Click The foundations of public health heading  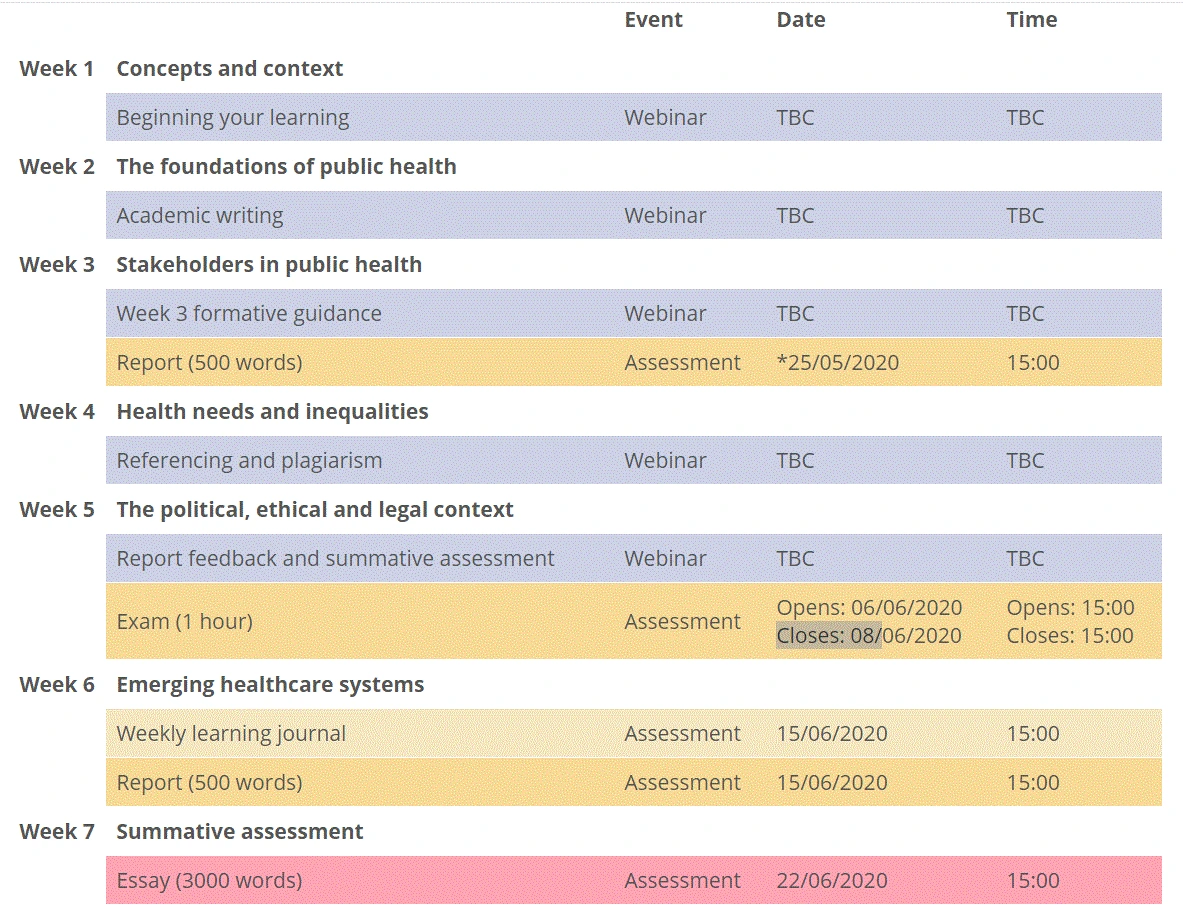pos(286,167)
